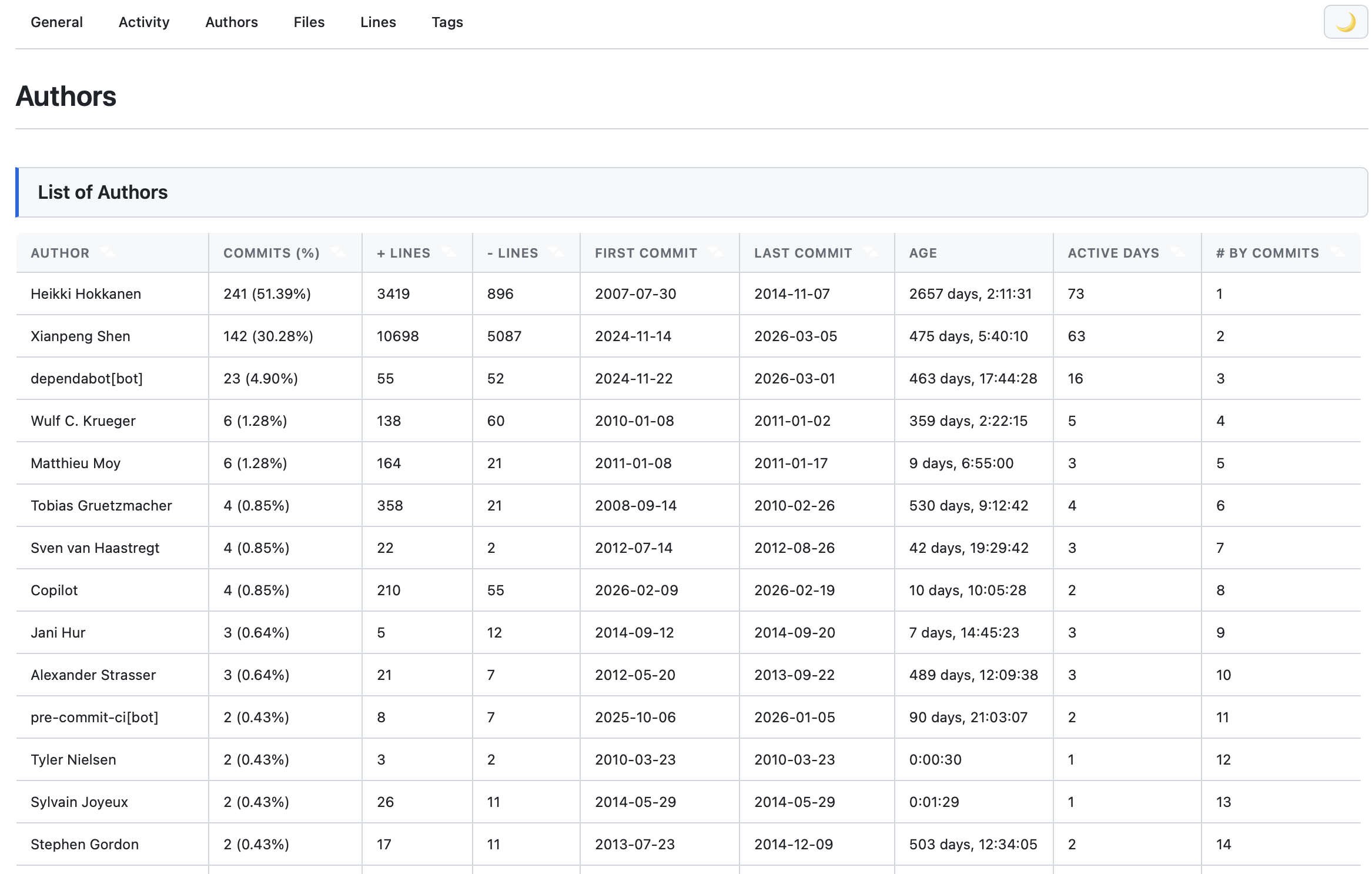Click the Xianpeng Shen author cell
This screenshot has width=1372, height=874.
(x=81, y=336)
